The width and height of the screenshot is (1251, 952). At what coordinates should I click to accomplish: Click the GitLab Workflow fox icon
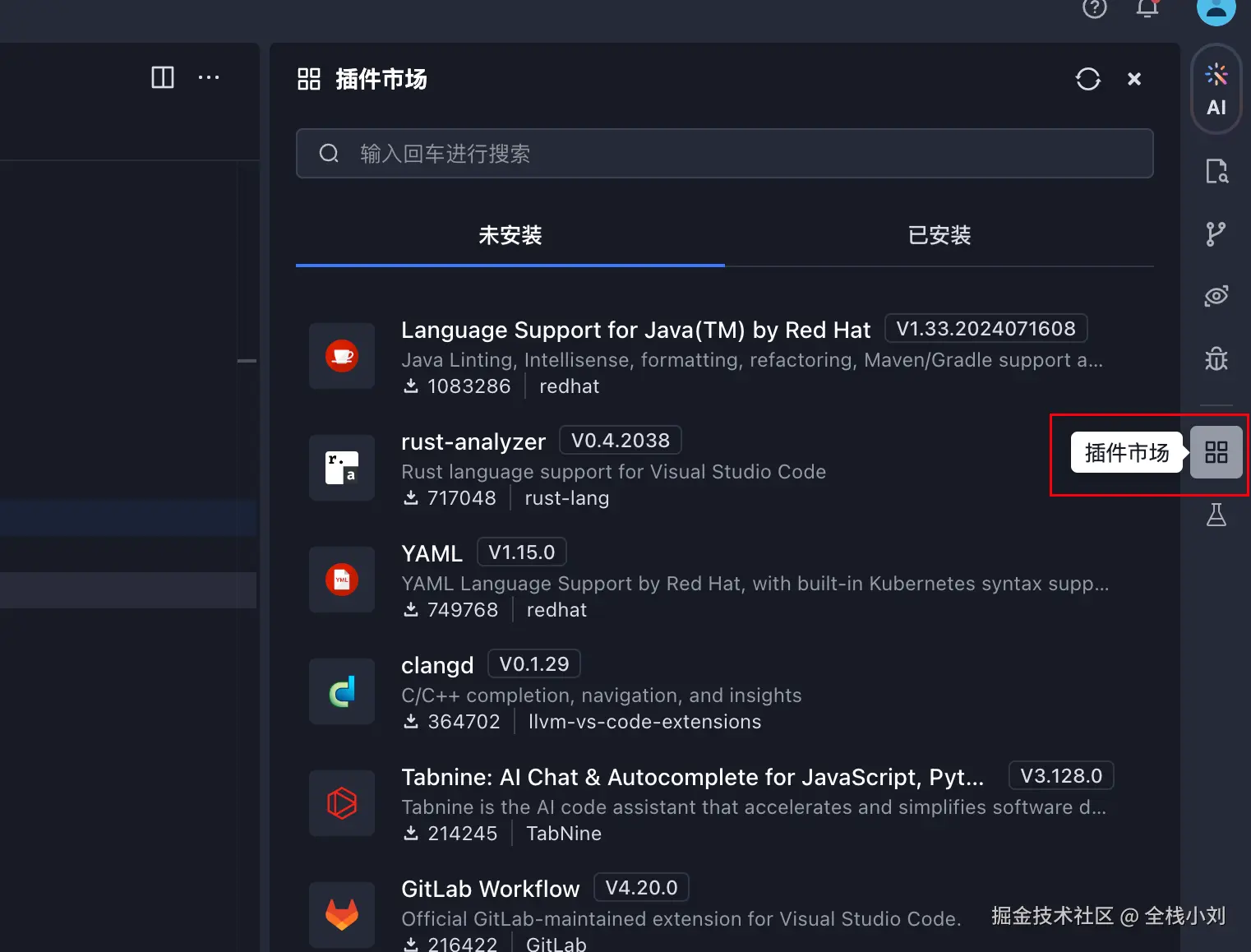(x=342, y=915)
